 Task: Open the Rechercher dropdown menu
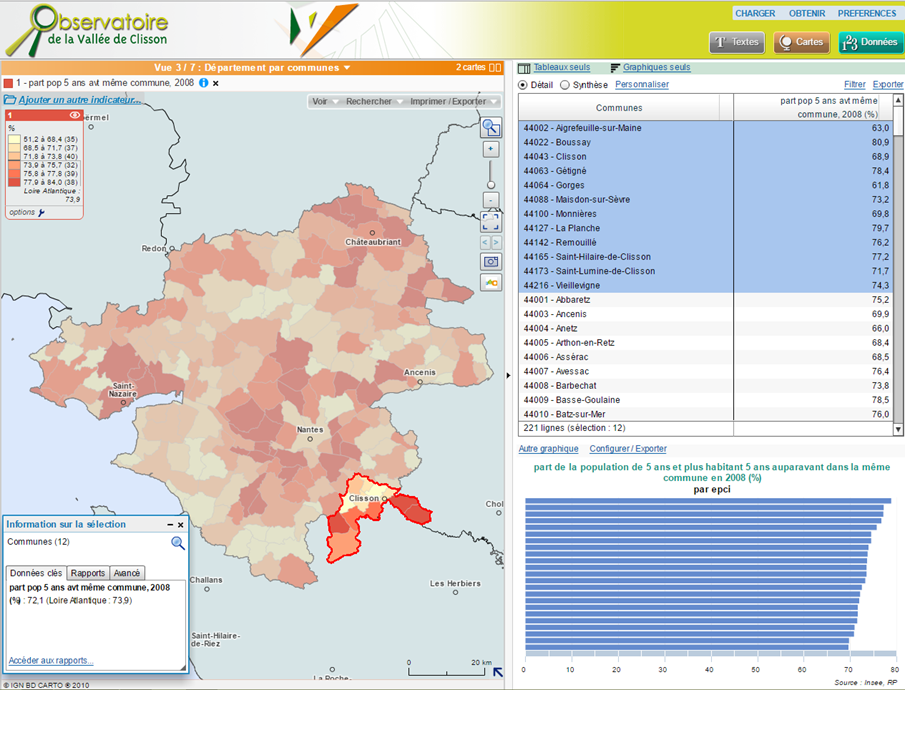374,102
